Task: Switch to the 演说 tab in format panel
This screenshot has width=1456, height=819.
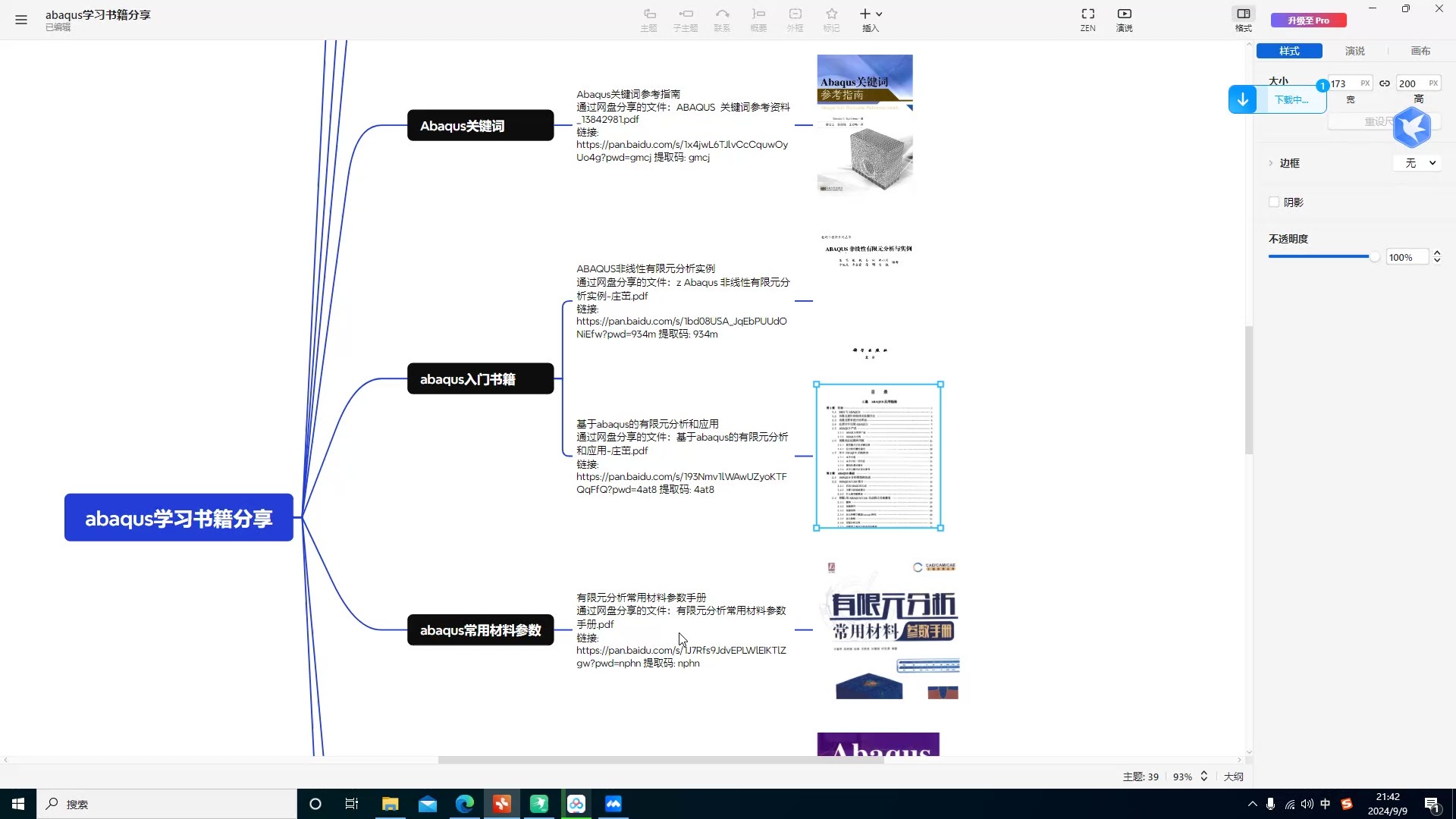Action: point(1355,51)
